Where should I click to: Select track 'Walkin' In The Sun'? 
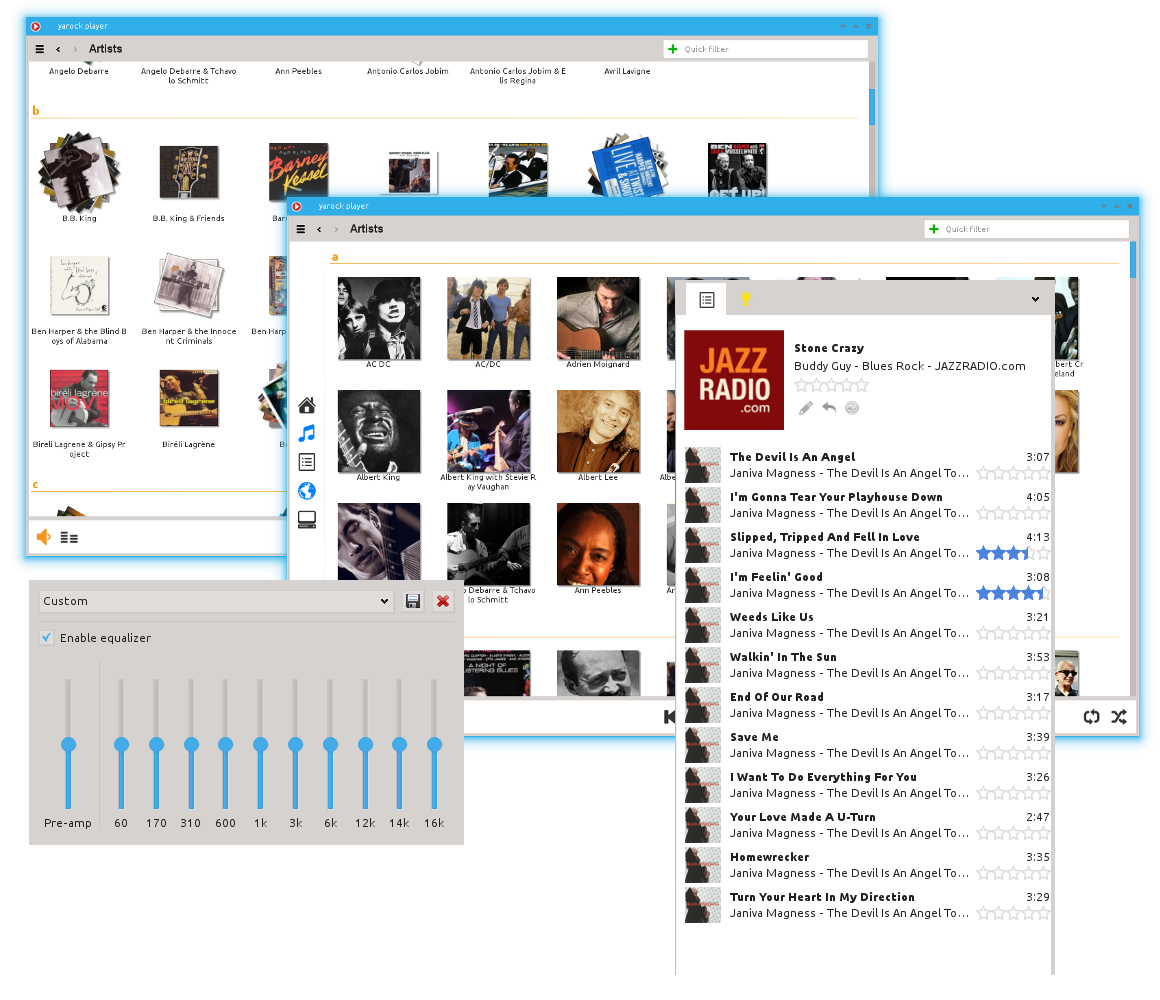tap(867, 665)
